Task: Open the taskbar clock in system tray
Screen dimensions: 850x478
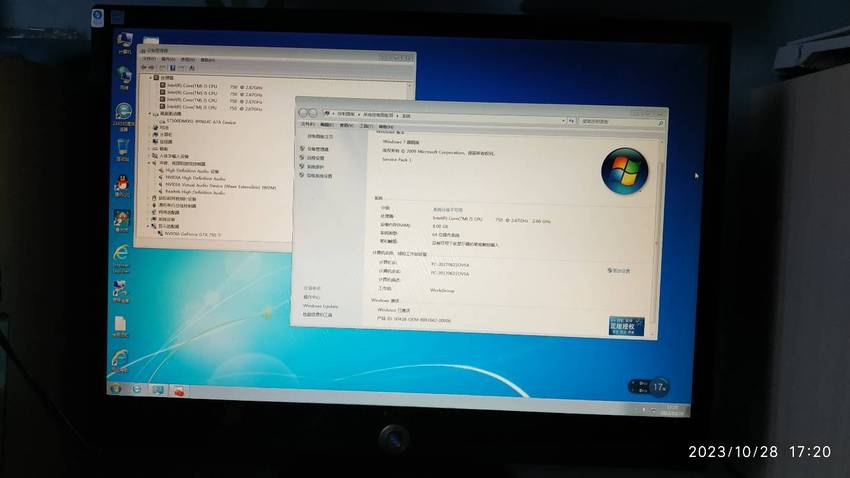Action: (672, 410)
